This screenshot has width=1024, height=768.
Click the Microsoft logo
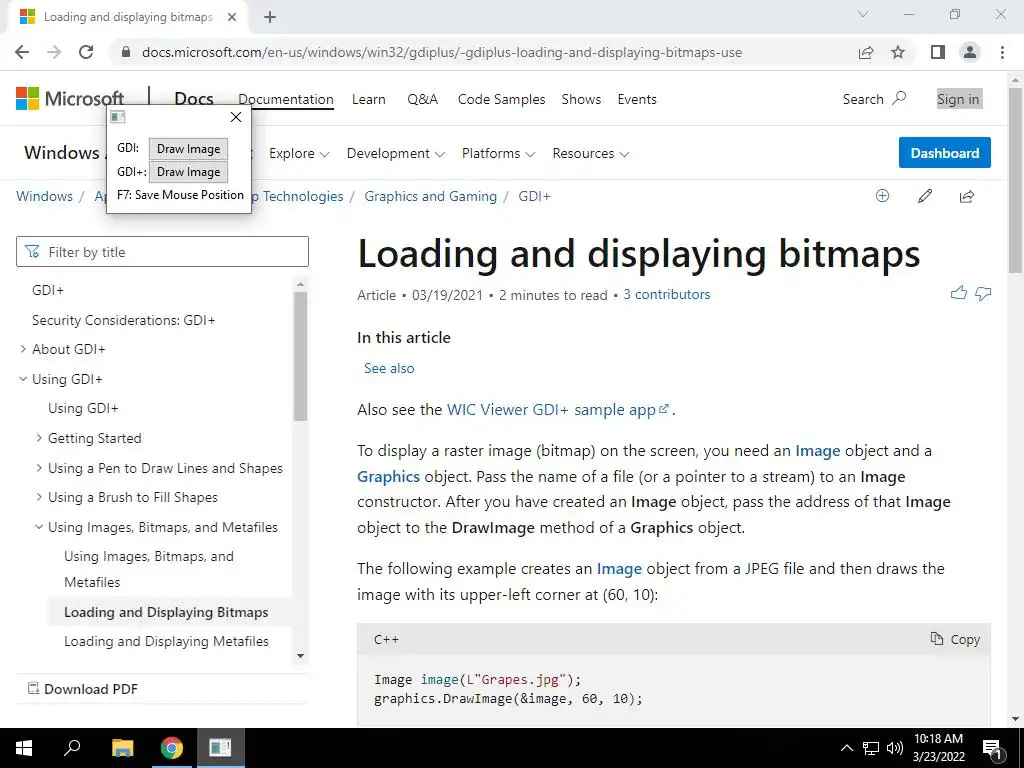[x=70, y=99]
